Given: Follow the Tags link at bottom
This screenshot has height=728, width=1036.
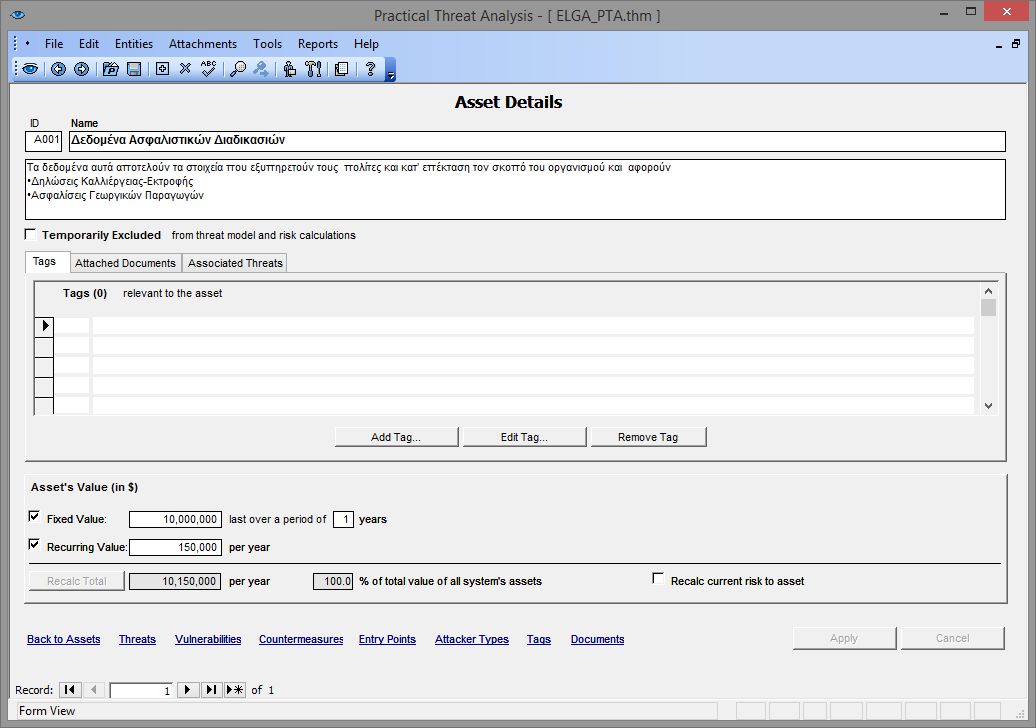Looking at the screenshot, I should [539, 639].
